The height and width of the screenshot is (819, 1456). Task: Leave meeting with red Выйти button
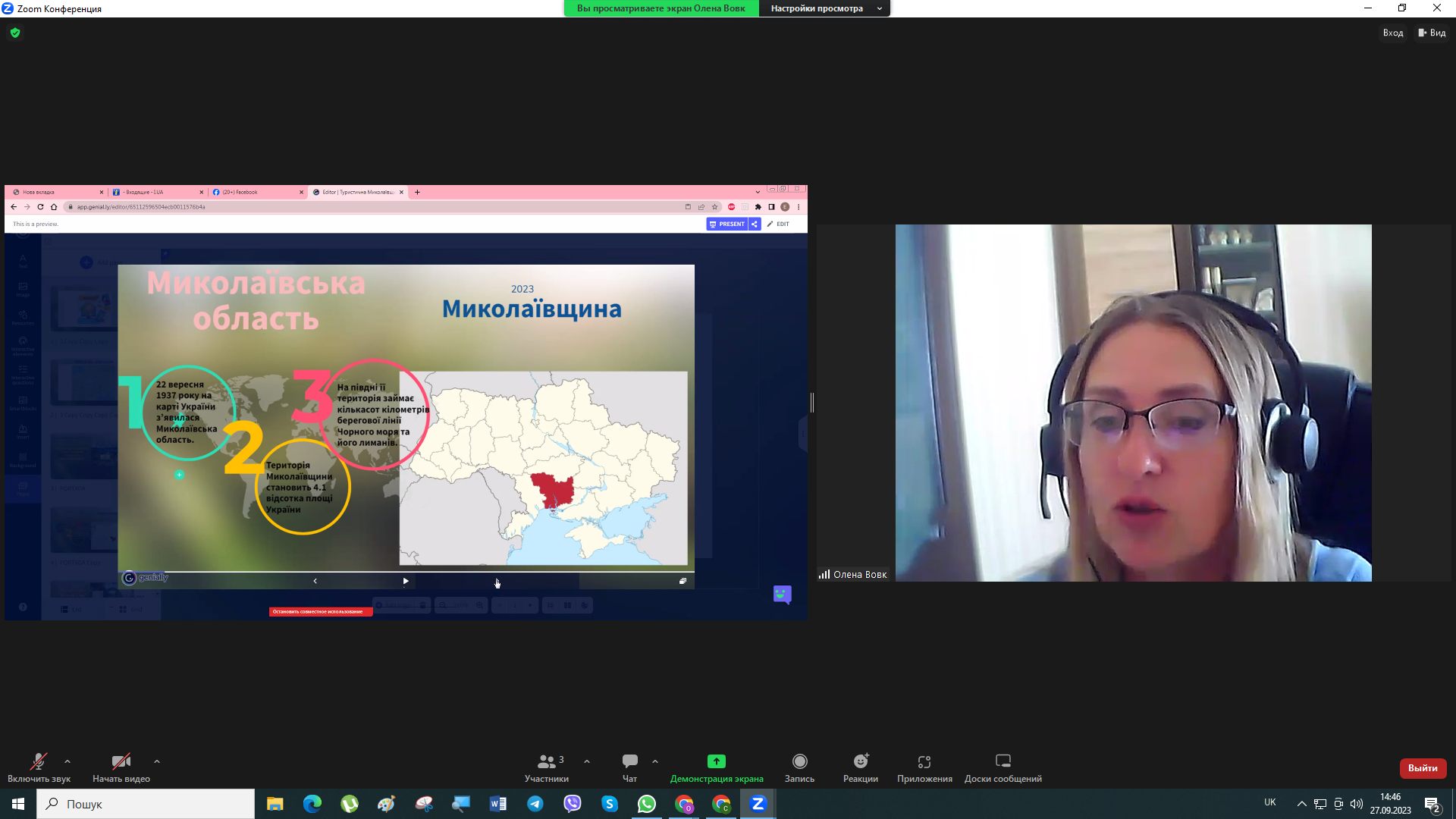pos(1422,768)
